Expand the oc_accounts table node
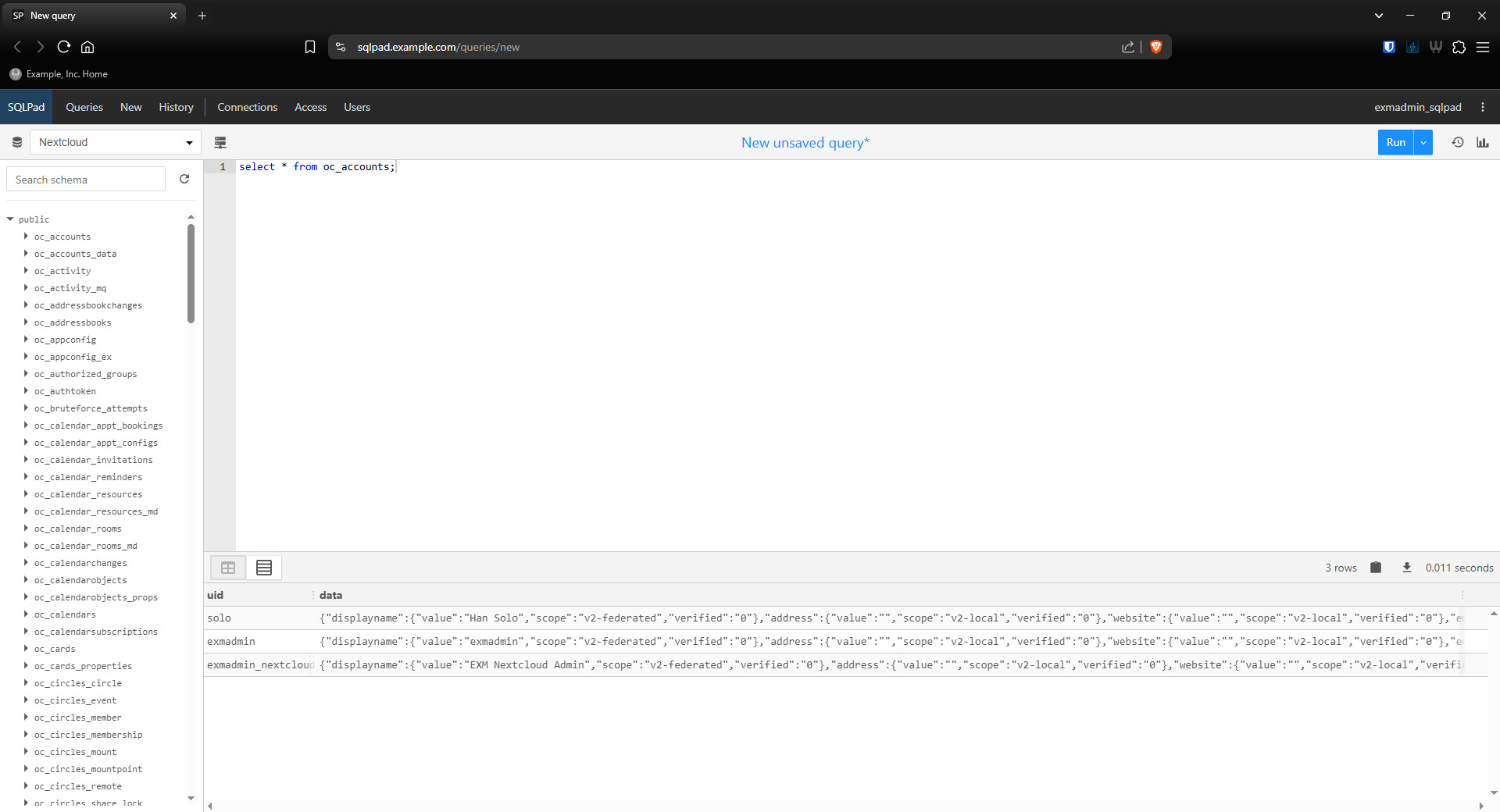Viewport: 1500px width, 812px height. [26, 237]
